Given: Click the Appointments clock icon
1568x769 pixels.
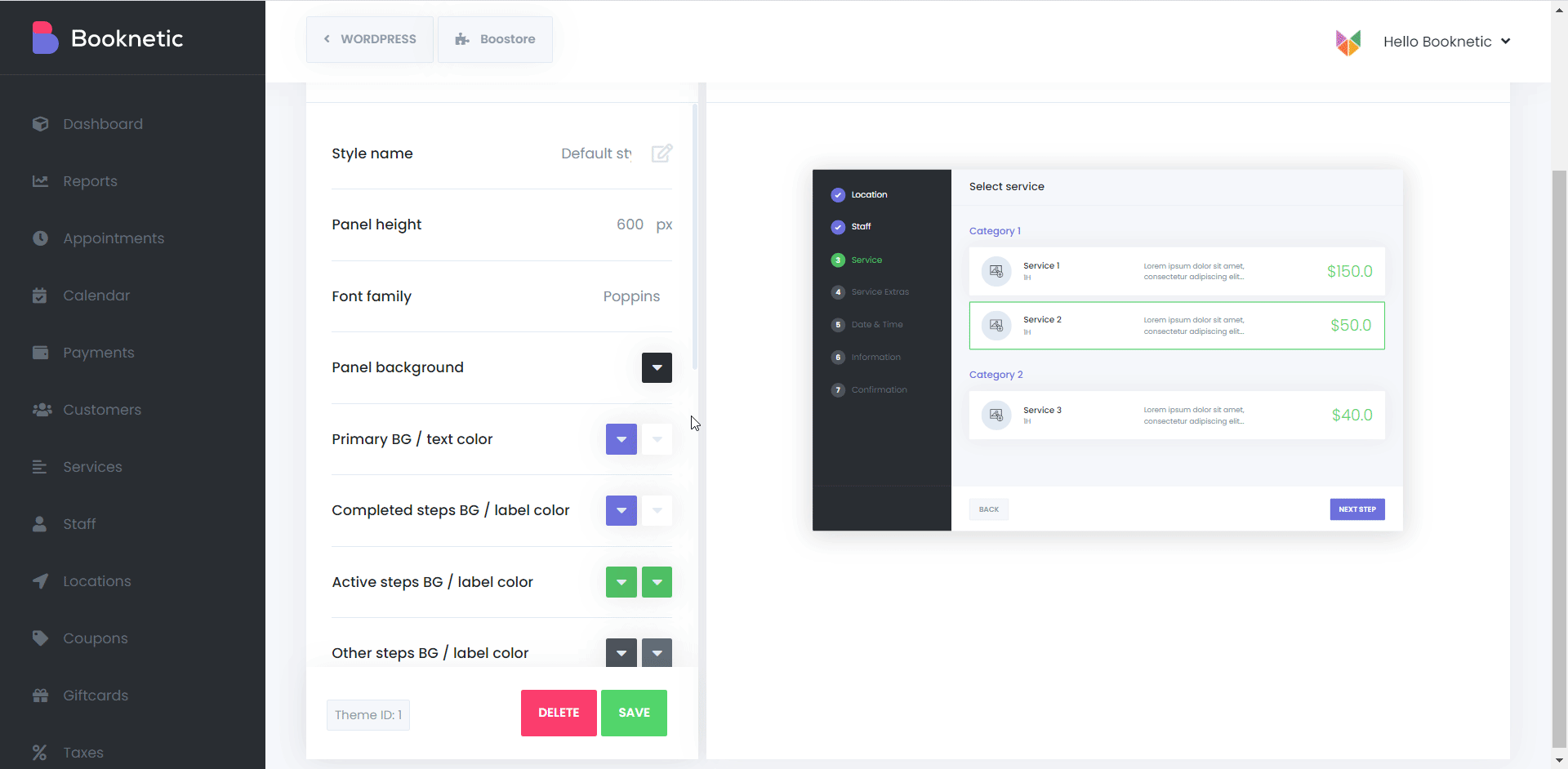Looking at the screenshot, I should [40, 238].
